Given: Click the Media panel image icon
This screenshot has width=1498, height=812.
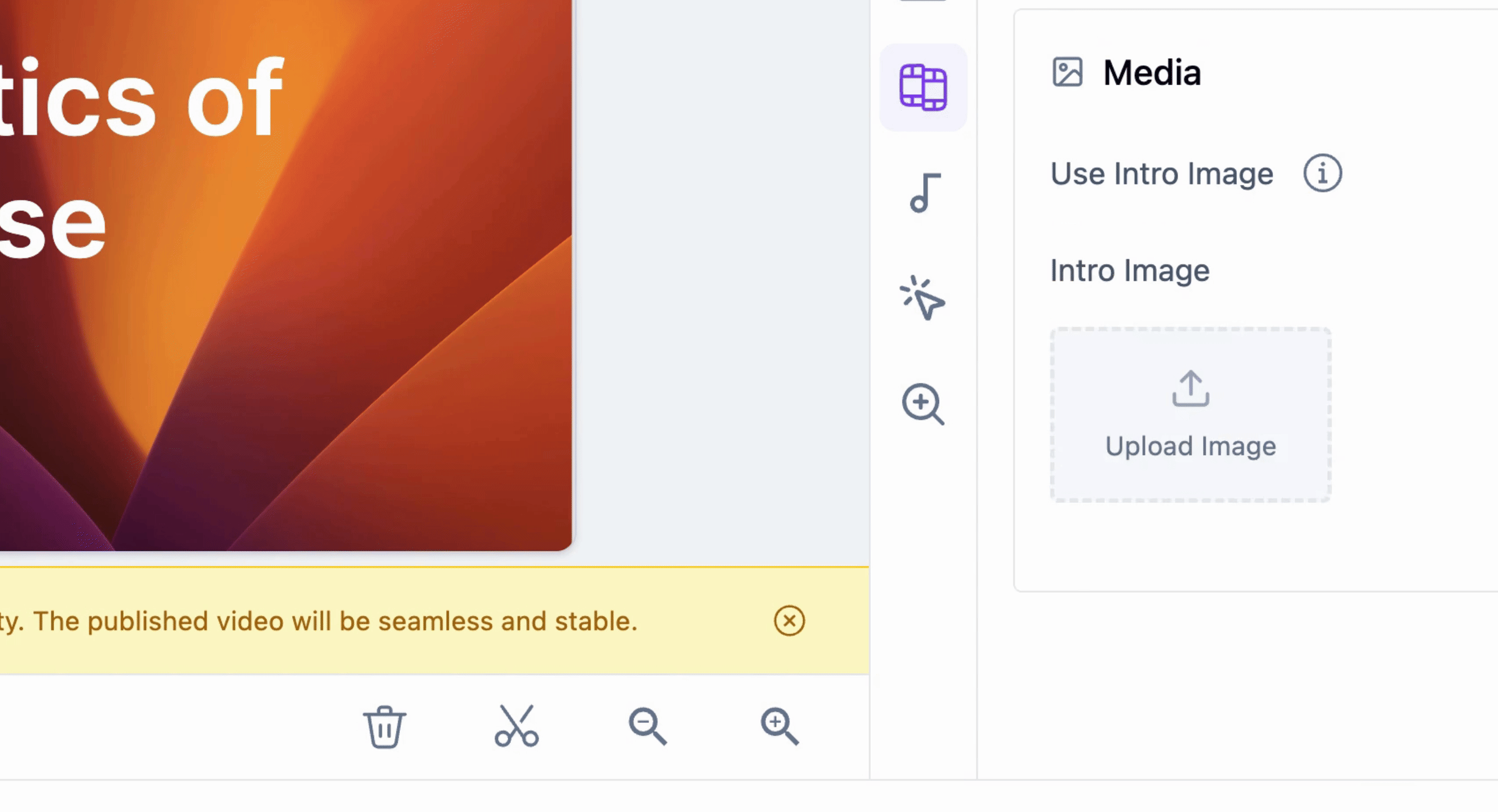Looking at the screenshot, I should 1067,72.
